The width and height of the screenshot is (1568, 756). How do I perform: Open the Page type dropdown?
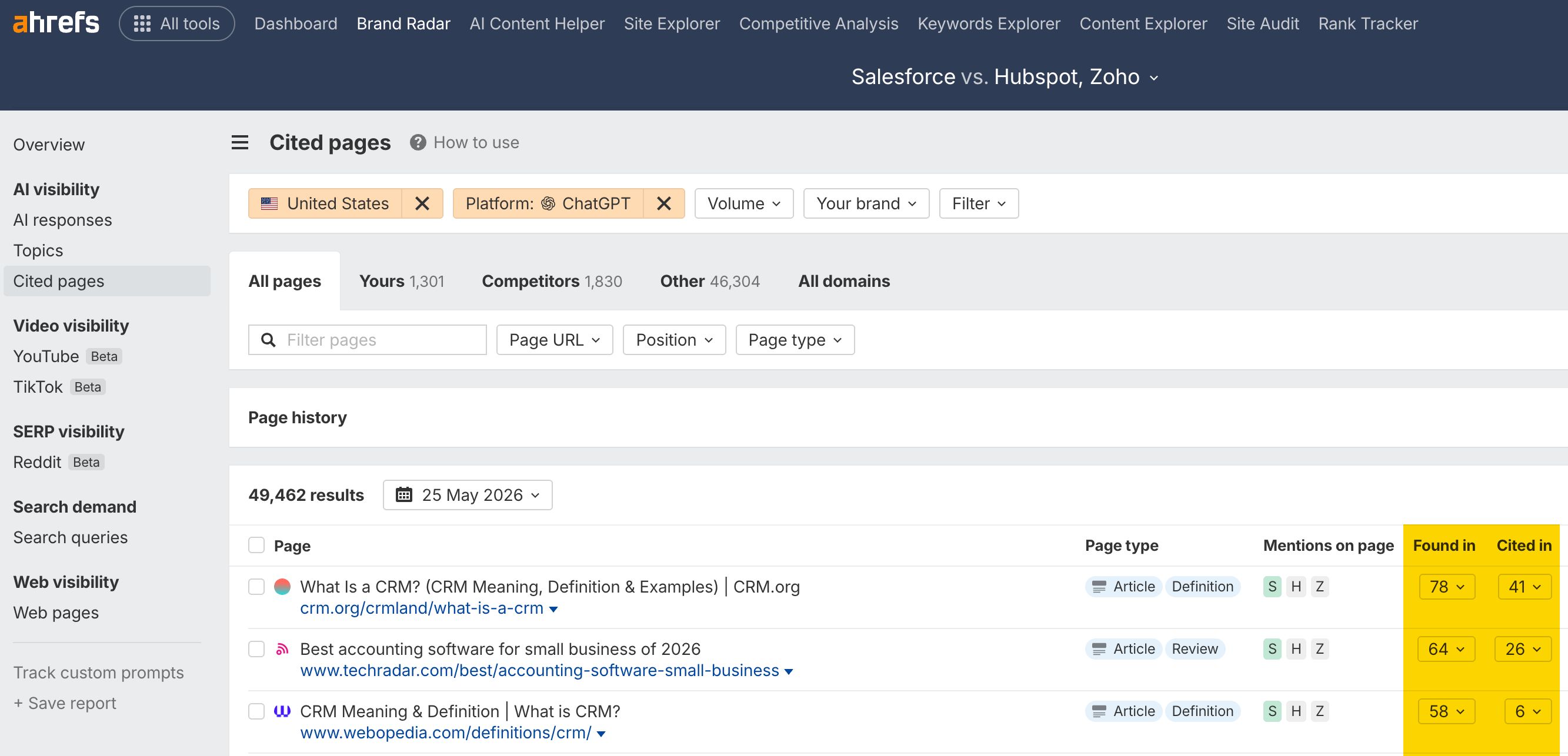point(795,340)
